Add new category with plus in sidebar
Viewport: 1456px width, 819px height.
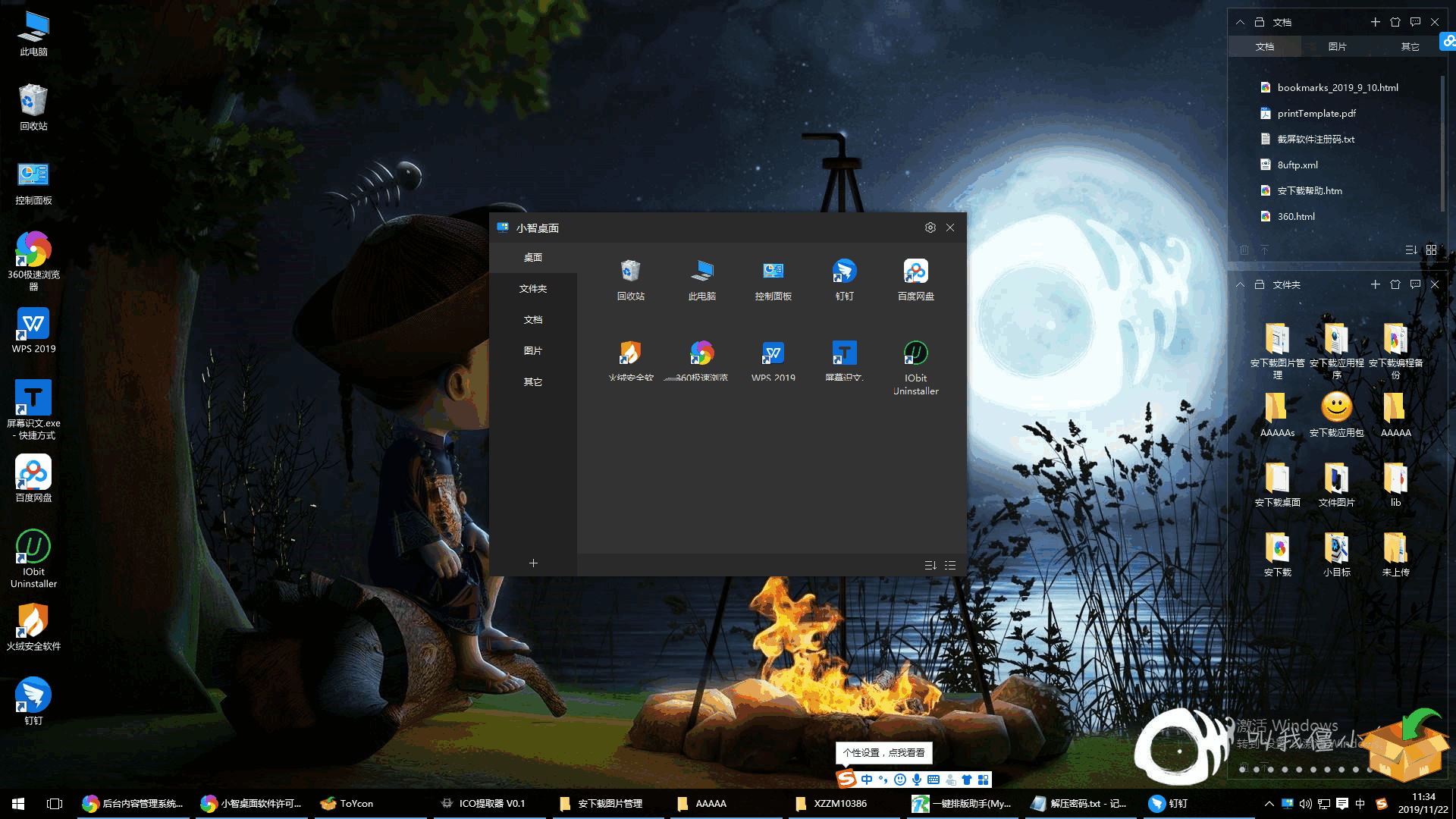click(533, 563)
